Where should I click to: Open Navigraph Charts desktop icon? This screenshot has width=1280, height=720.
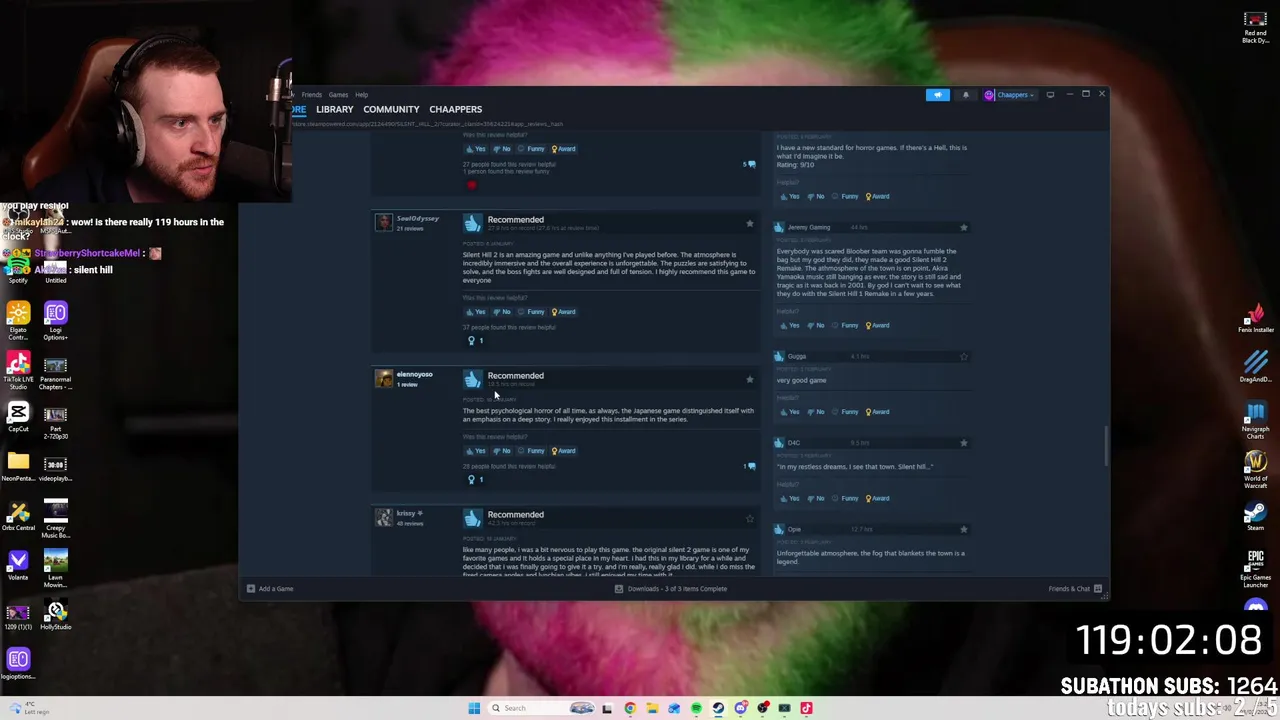[x=1255, y=420]
